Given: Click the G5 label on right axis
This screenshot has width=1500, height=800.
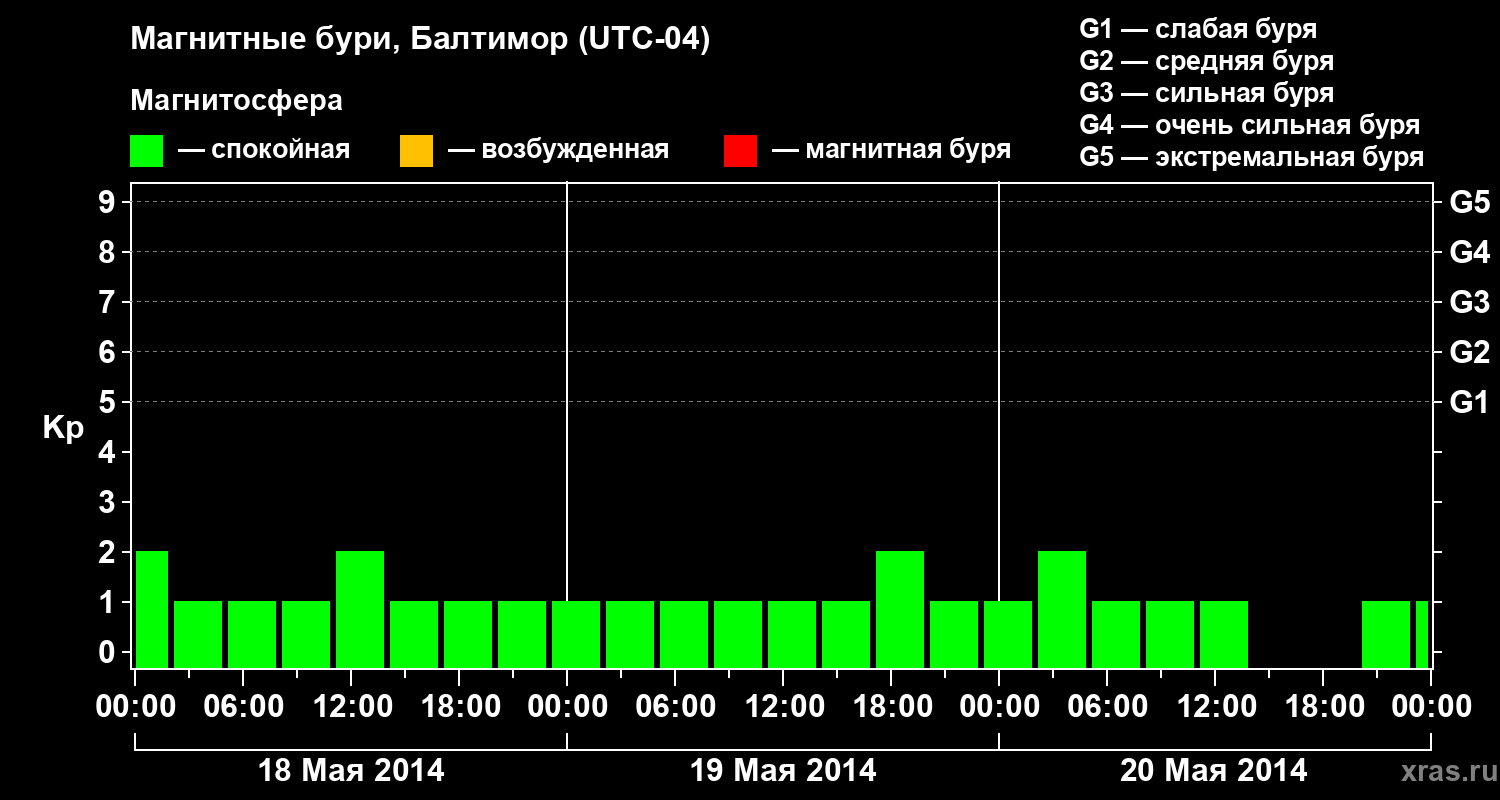Looking at the screenshot, I should [x=1469, y=202].
